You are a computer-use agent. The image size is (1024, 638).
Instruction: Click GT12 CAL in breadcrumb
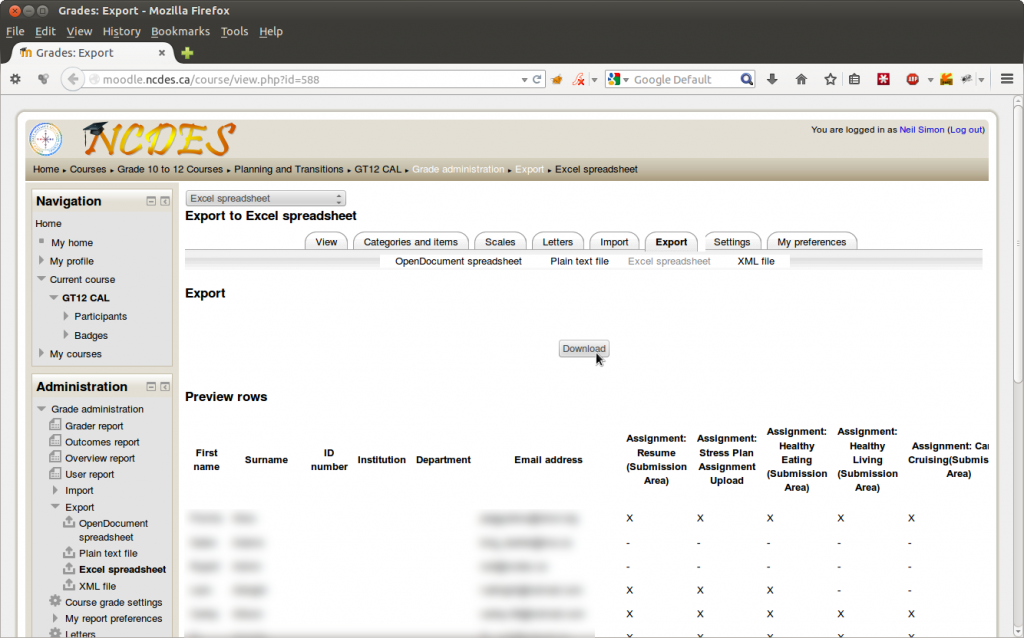point(377,169)
